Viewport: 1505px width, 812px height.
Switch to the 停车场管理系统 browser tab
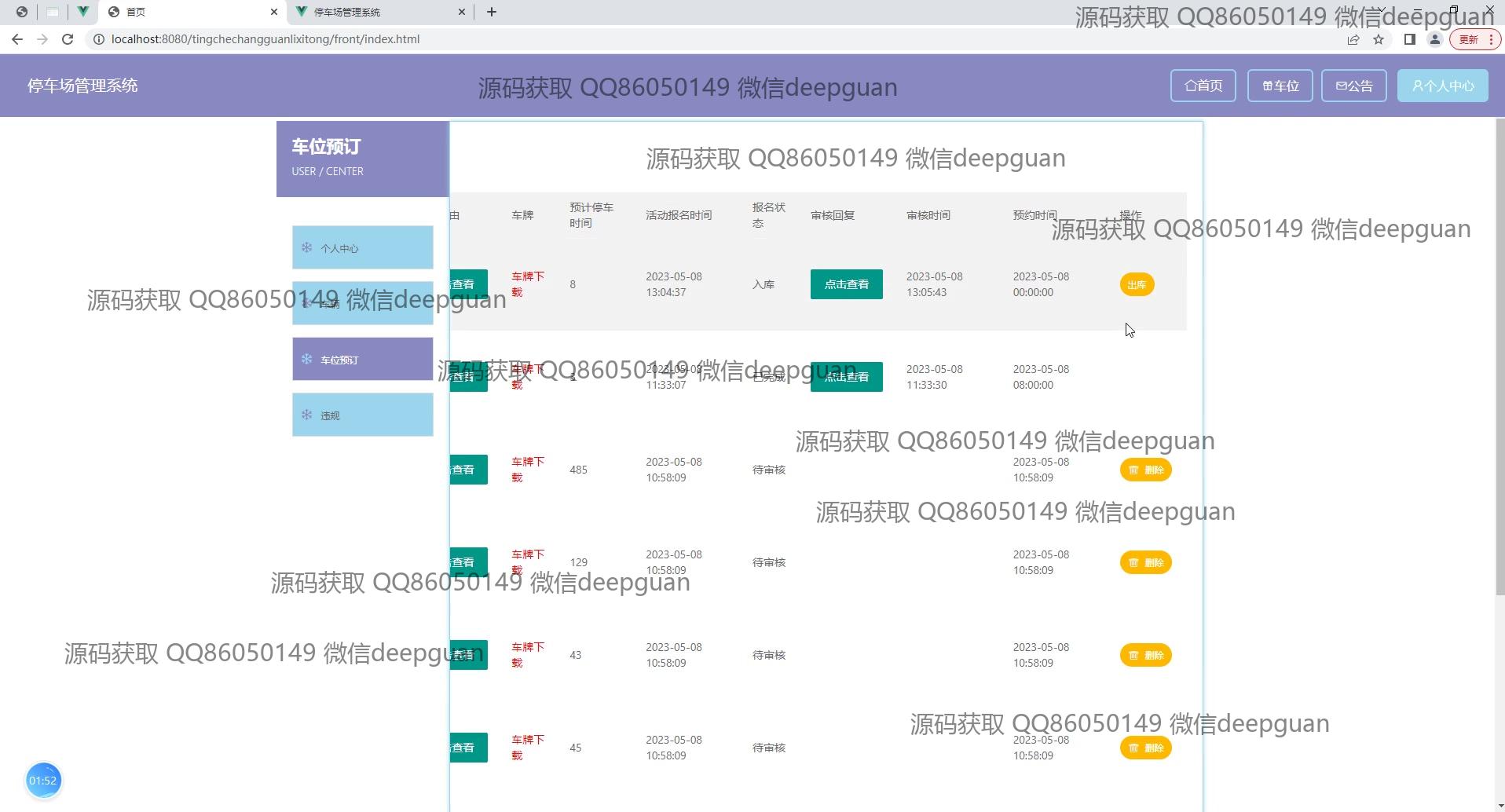(379, 12)
